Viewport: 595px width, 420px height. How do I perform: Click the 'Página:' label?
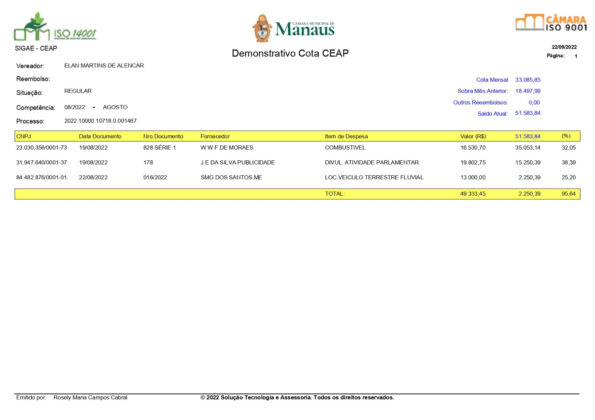[x=555, y=56]
